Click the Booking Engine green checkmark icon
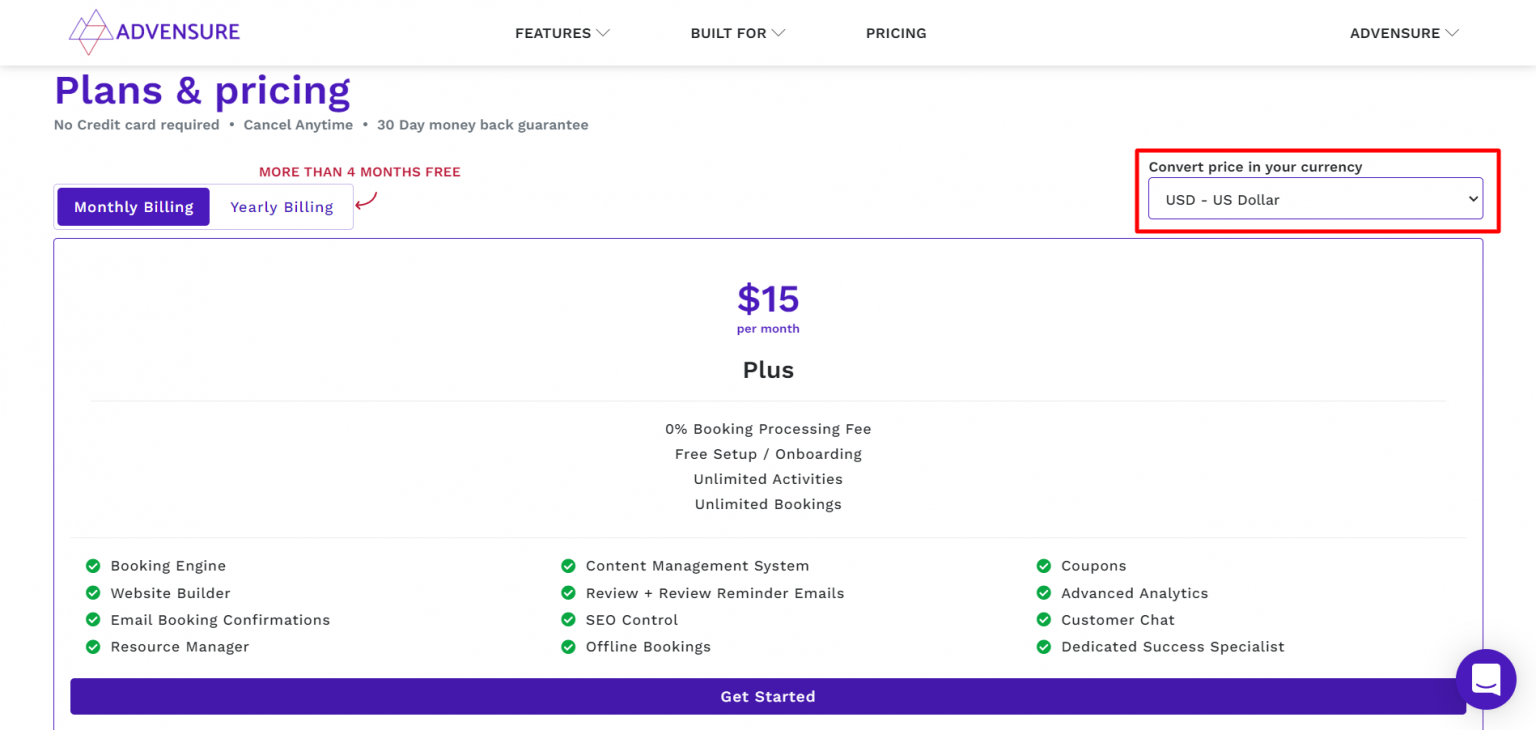1536x730 pixels. click(x=93, y=566)
